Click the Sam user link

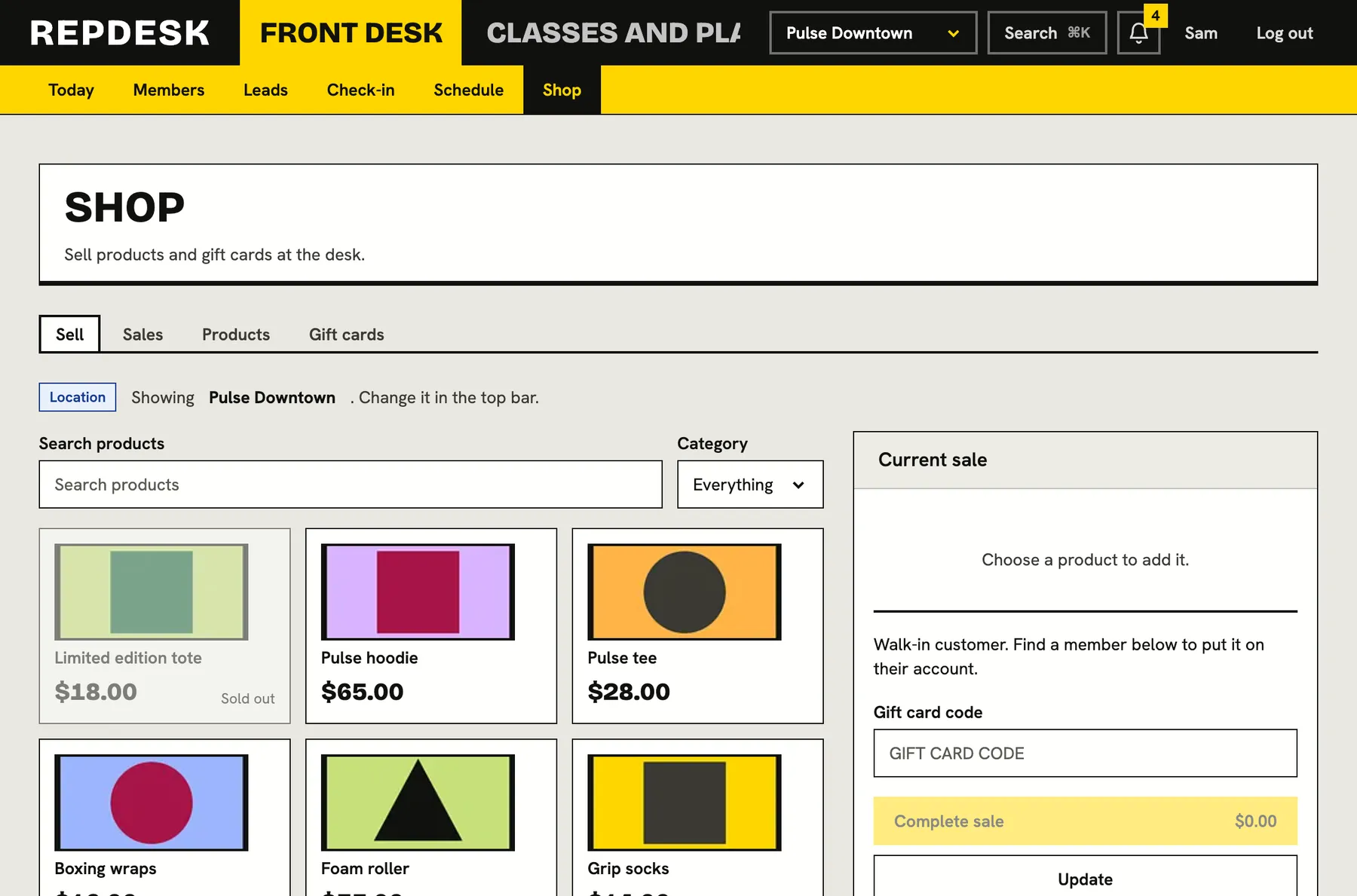point(1201,33)
